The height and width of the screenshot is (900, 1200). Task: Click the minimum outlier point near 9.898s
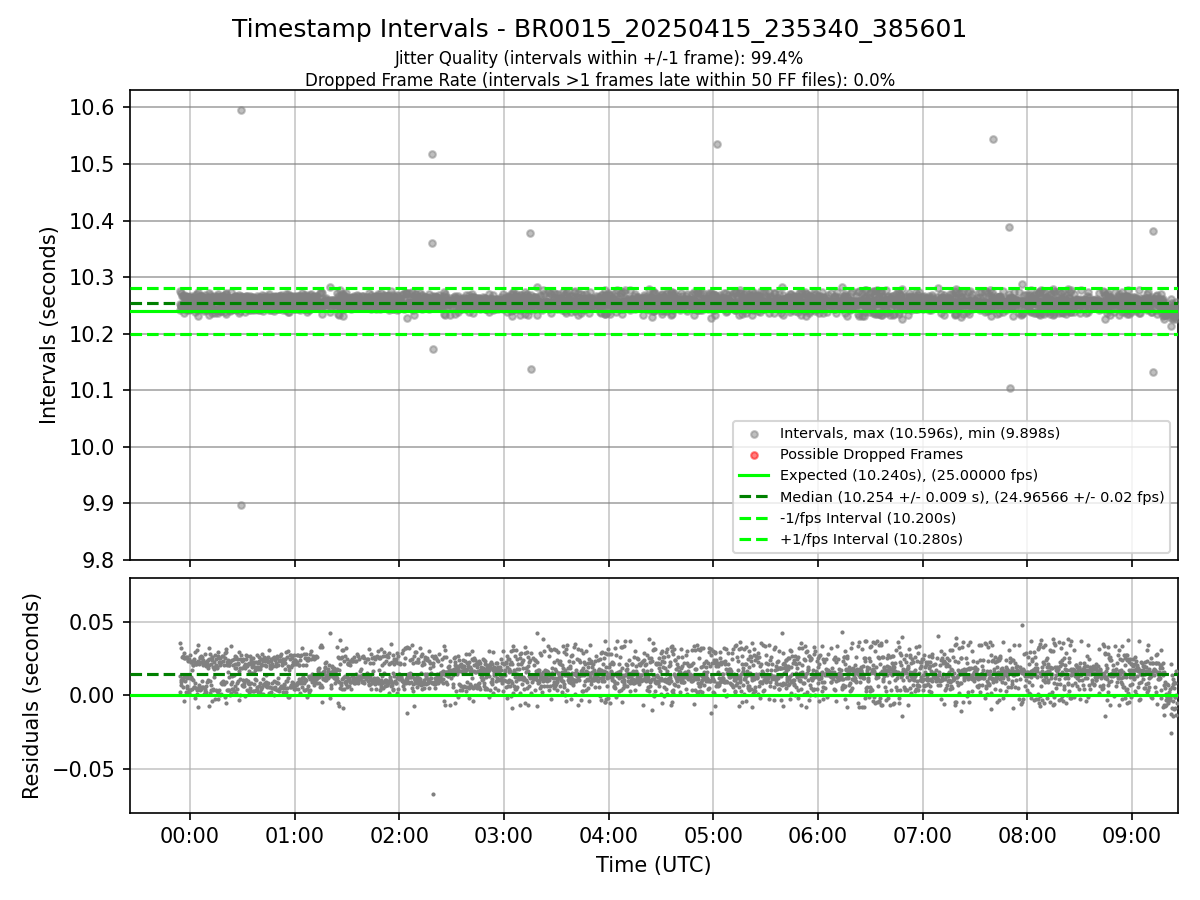pyautogui.click(x=241, y=505)
